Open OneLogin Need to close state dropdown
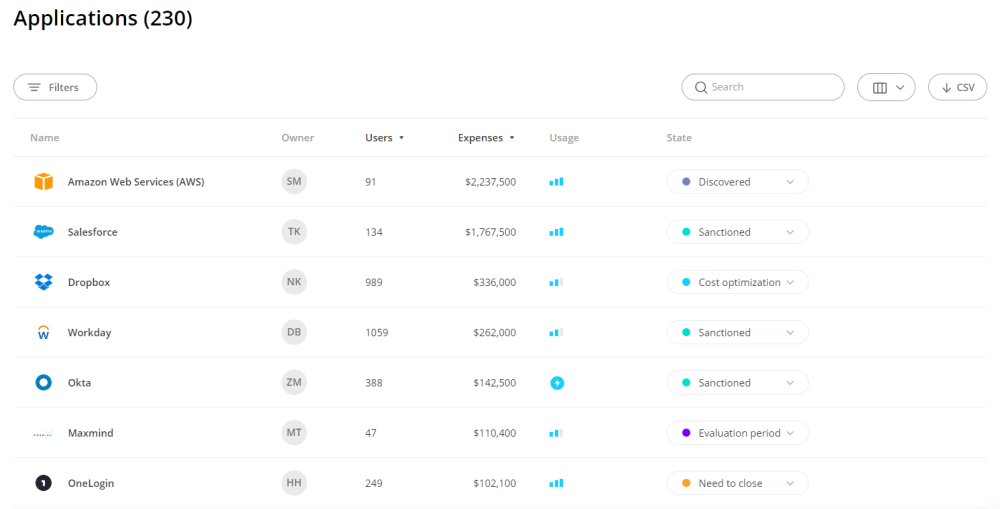This screenshot has width=1000, height=509. coord(737,483)
